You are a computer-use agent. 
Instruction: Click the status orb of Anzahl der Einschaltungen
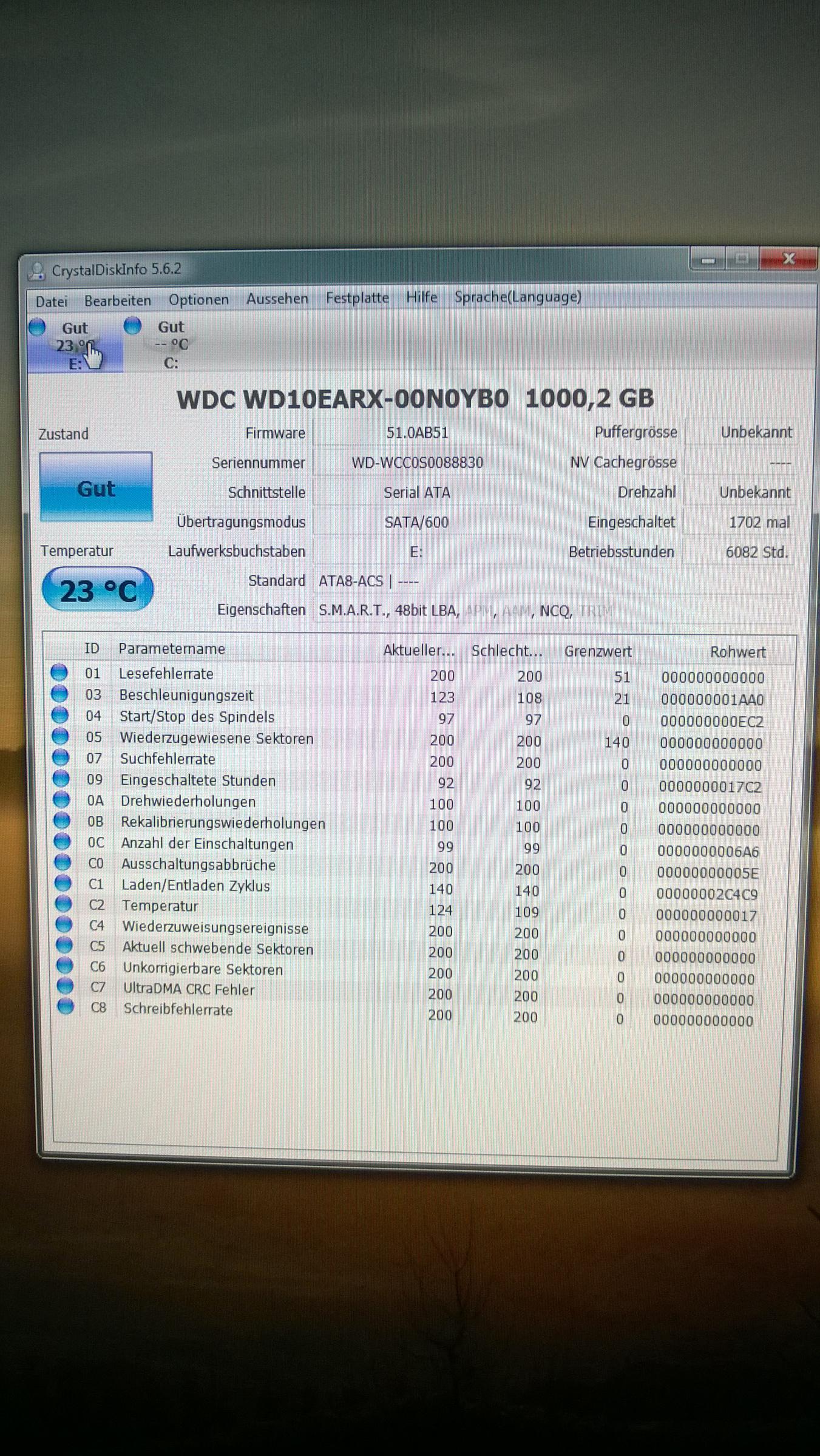click(x=63, y=842)
